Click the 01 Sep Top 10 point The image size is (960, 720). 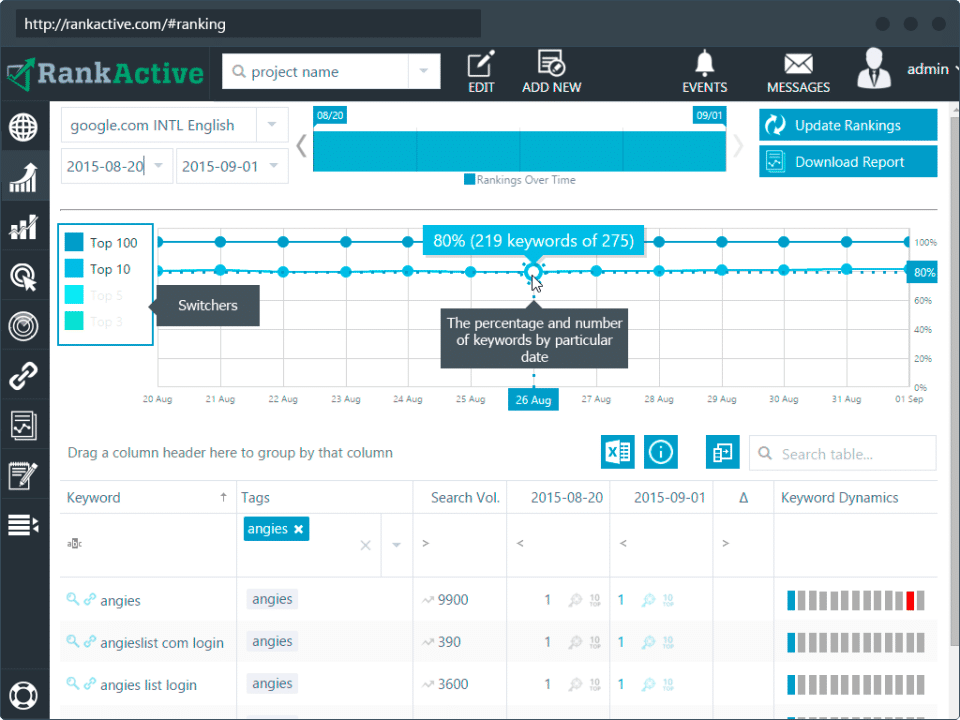pos(908,270)
